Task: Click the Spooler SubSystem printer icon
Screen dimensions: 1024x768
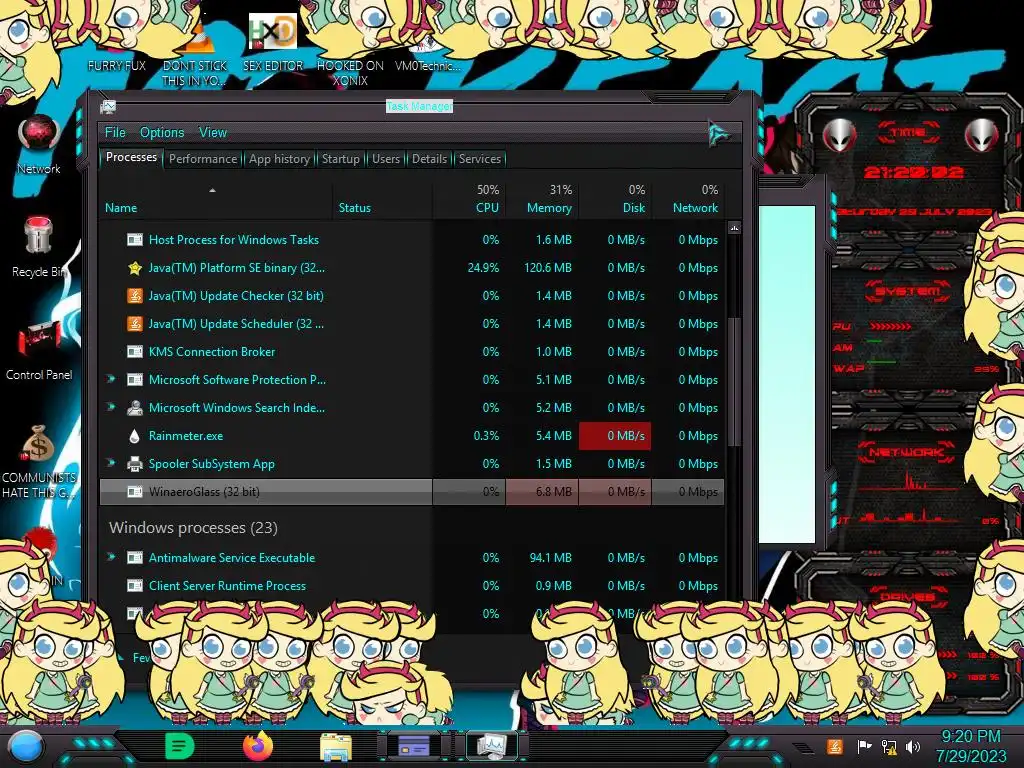Action: (135, 464)
